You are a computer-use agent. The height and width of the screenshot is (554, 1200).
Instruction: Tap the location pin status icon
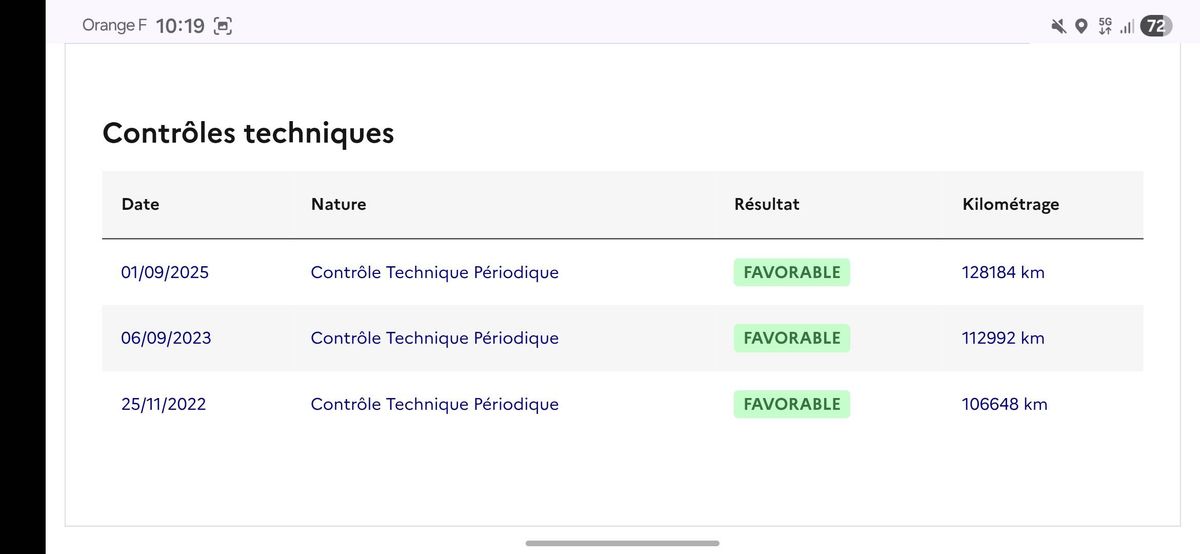coord(1081,27)
